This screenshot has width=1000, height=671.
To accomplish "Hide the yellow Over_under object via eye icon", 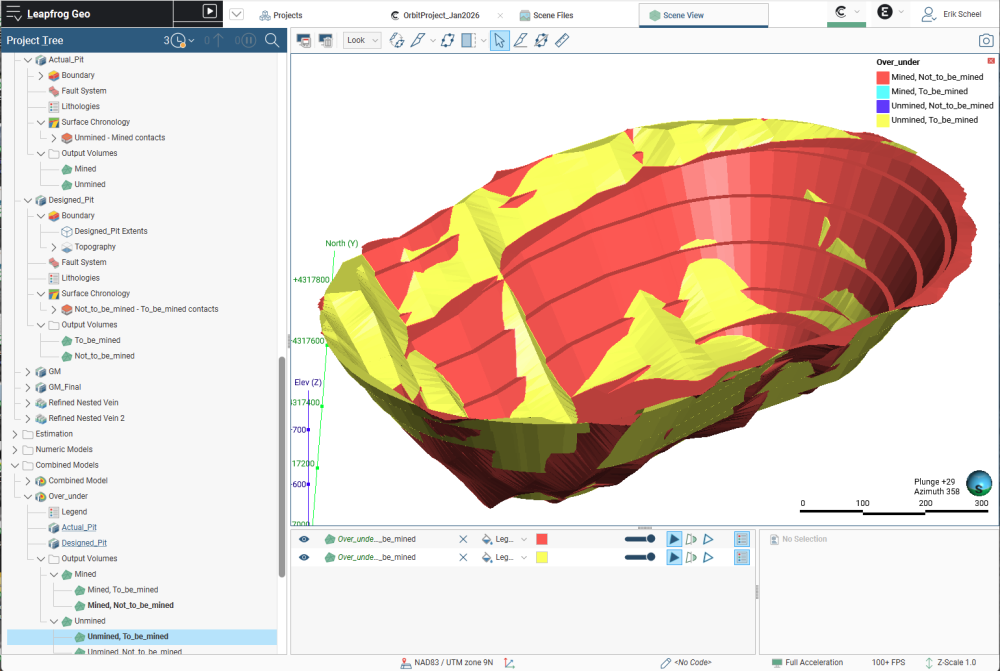I will (304, 557).
